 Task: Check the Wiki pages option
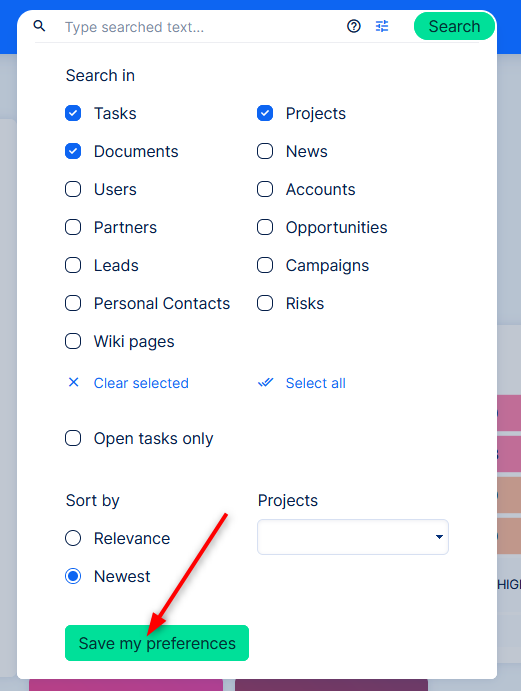(73, 341)
